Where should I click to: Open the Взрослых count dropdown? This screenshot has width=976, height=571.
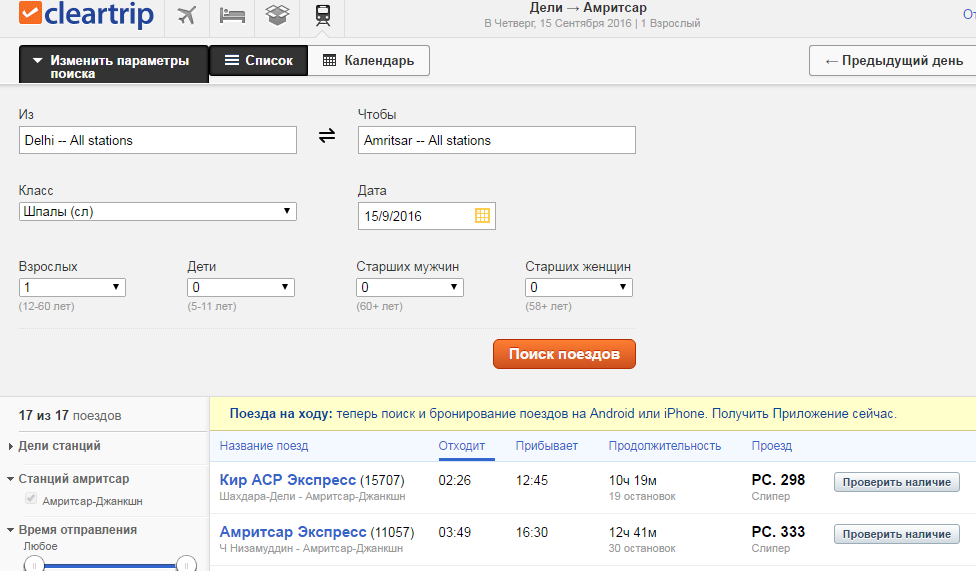[x=72, y=287]
